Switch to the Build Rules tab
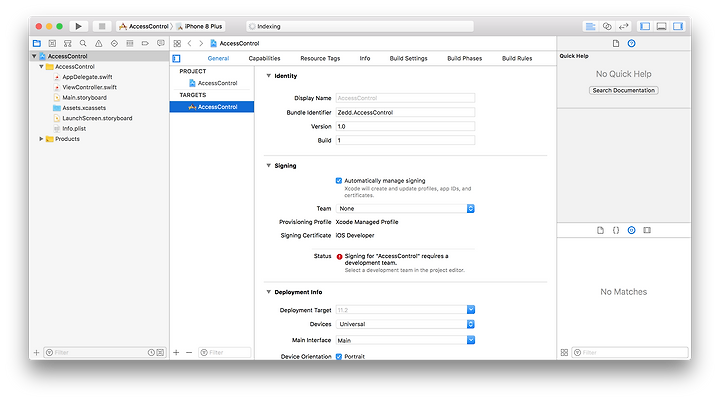720x401 pixels. 517,58
